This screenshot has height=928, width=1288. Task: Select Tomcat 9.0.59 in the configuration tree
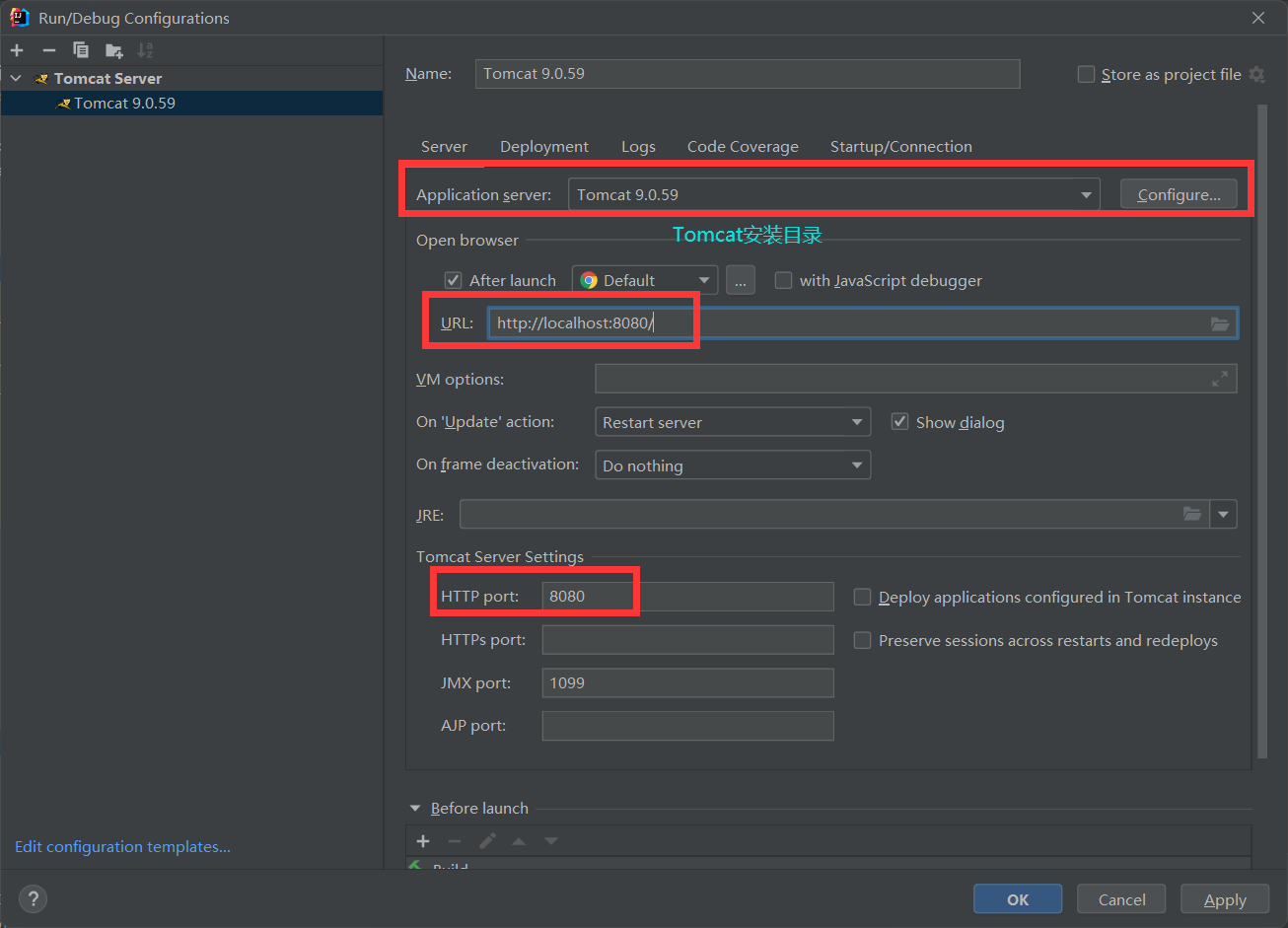click(x=191, y=103)
